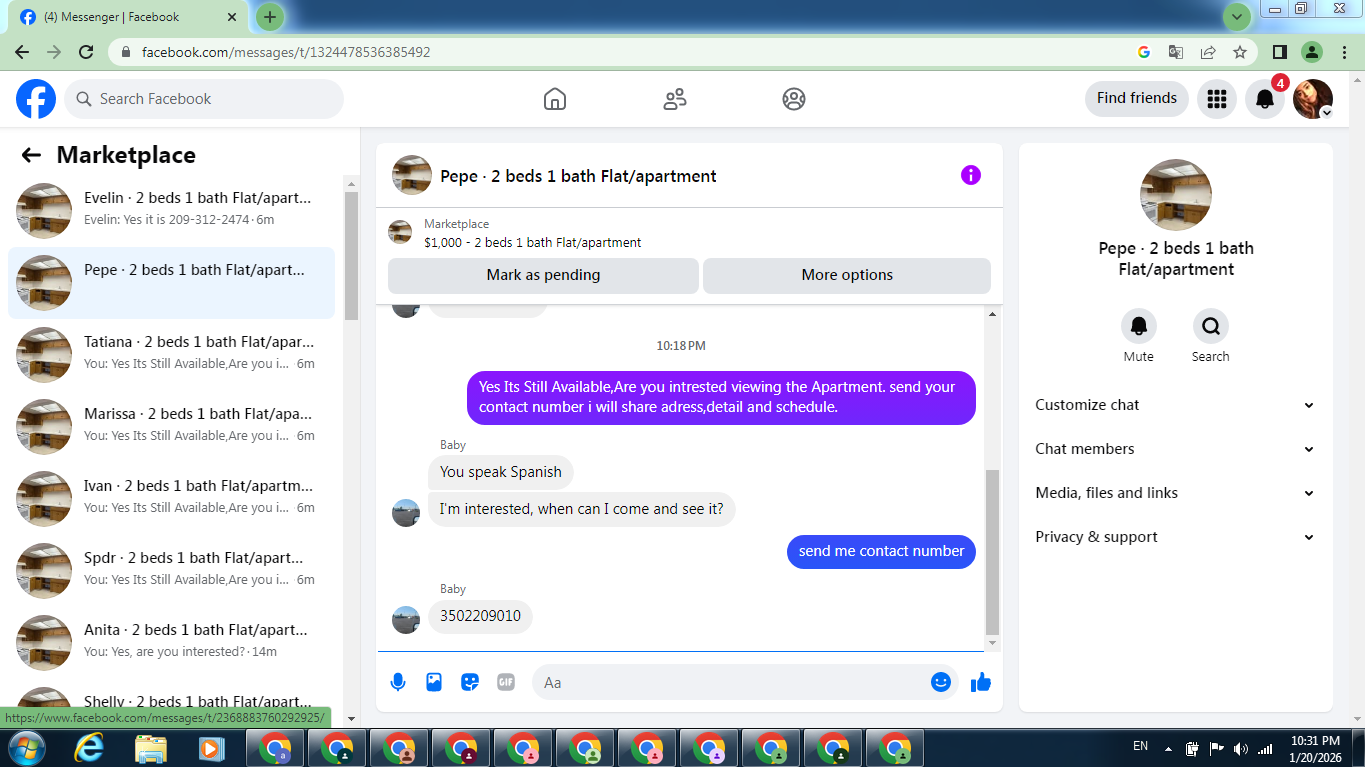Open the Home feed icon
The height and width of the screenshot is (767, 1365).
(x=555, y=99)
